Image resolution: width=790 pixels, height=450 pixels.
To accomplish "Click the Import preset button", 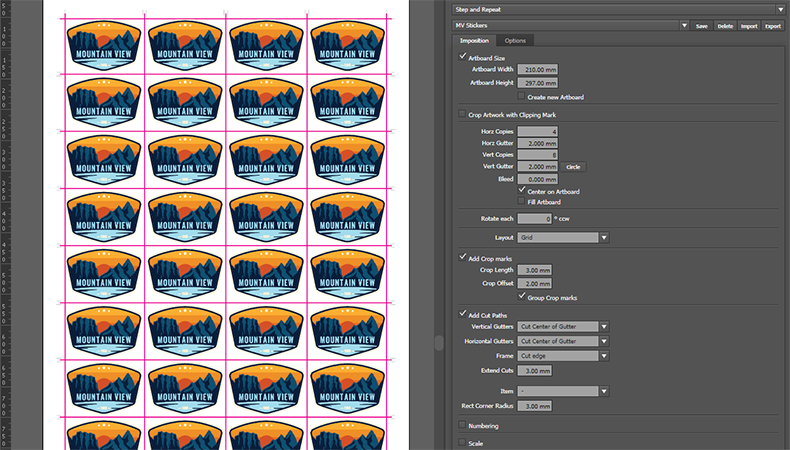I will pyautogui.click(x=749, y=26).
